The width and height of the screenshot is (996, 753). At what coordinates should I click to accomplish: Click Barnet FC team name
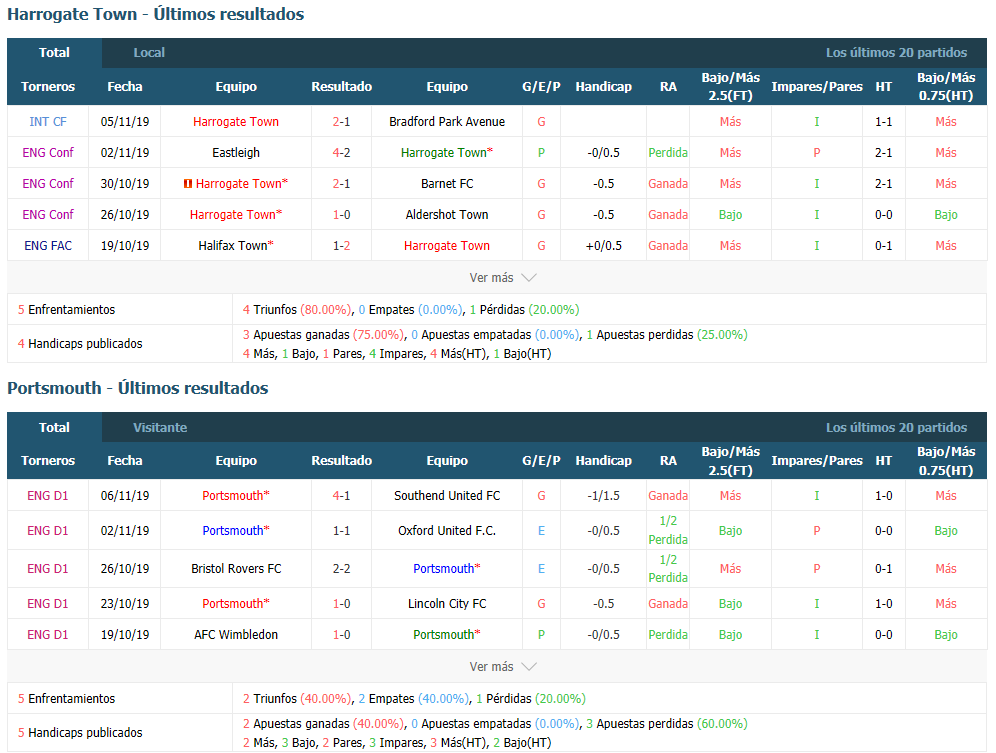447,184
